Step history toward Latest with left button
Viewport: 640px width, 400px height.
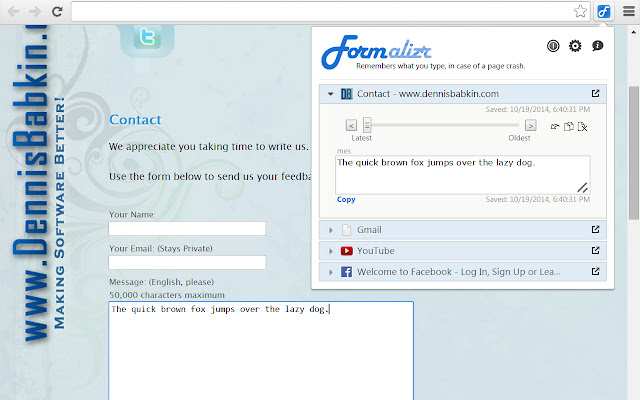pos(351,125)
